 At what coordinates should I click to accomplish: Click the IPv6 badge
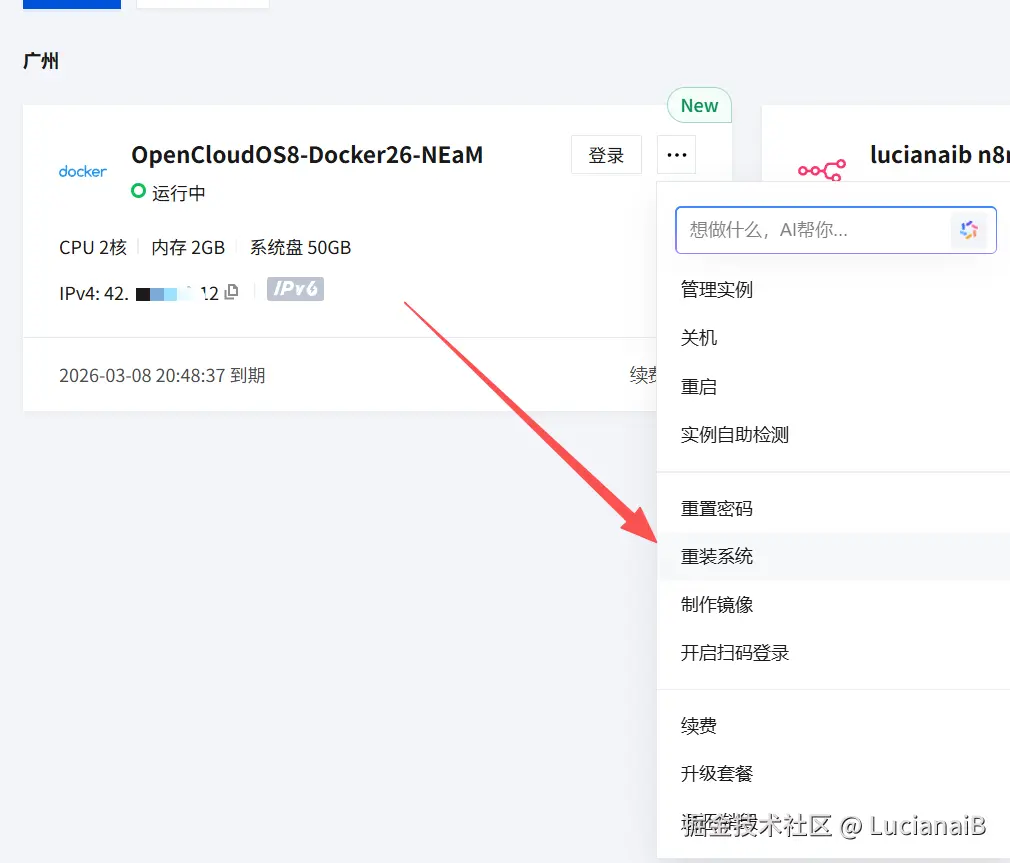295,289
